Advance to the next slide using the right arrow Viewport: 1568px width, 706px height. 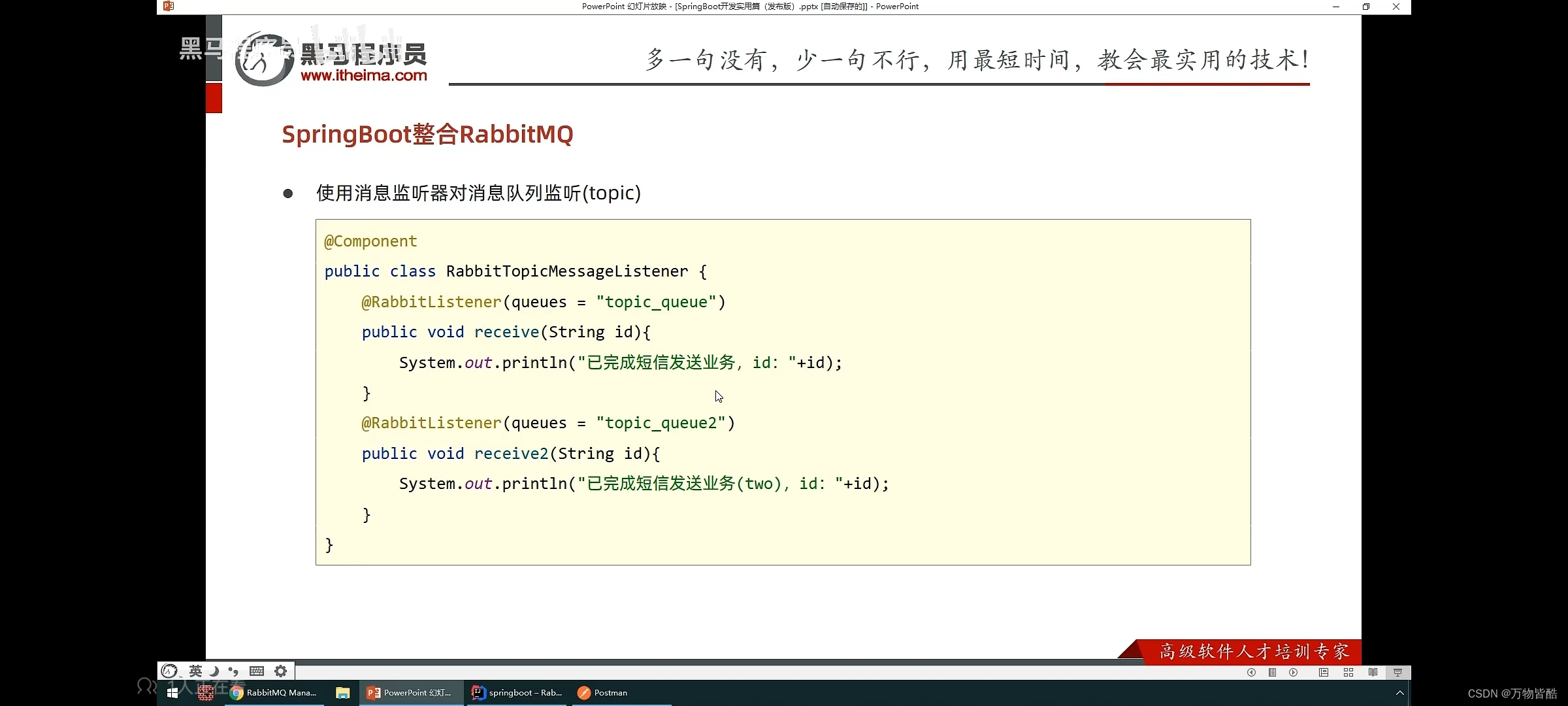[1293, 672]
